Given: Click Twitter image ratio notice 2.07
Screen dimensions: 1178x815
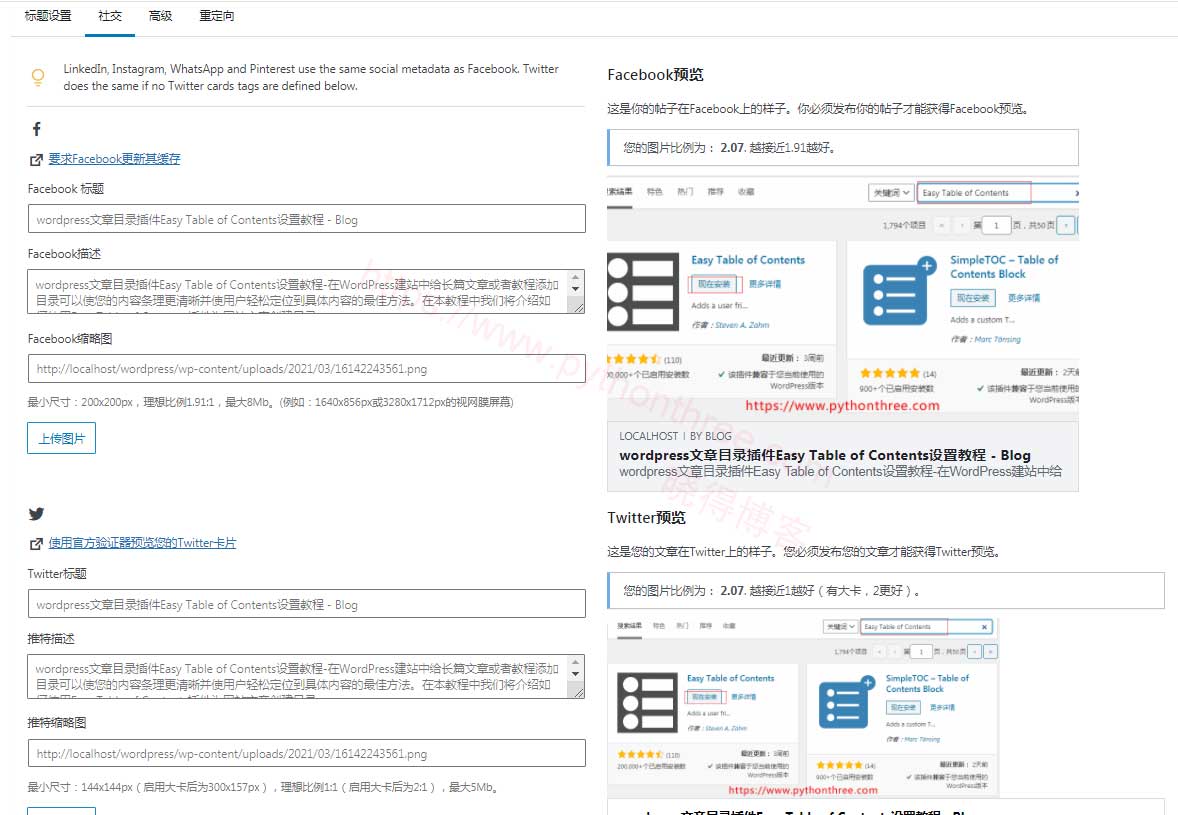Looking at the screenshot, I should [886, 590].
